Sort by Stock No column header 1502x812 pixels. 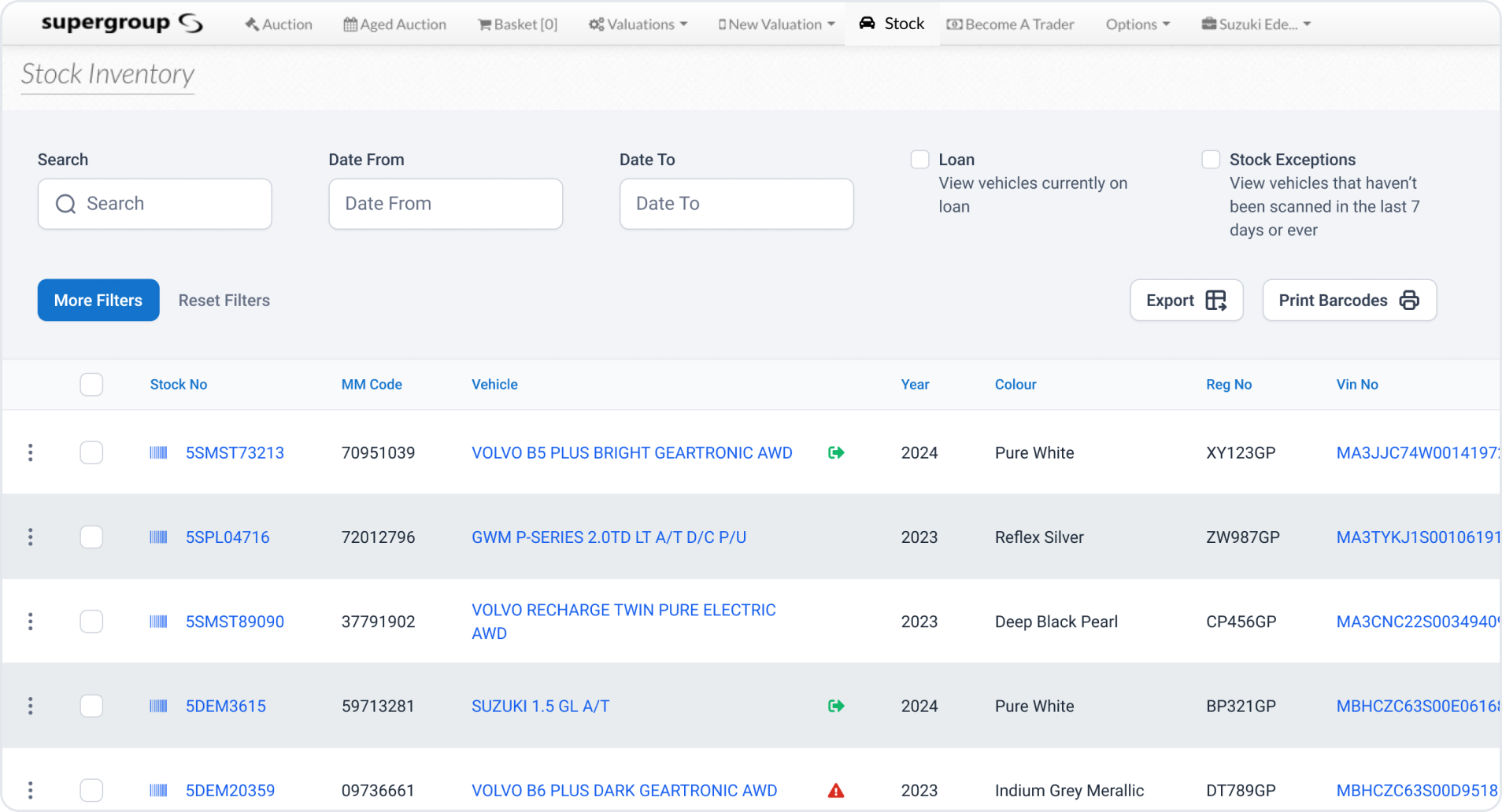pos(179,385)
